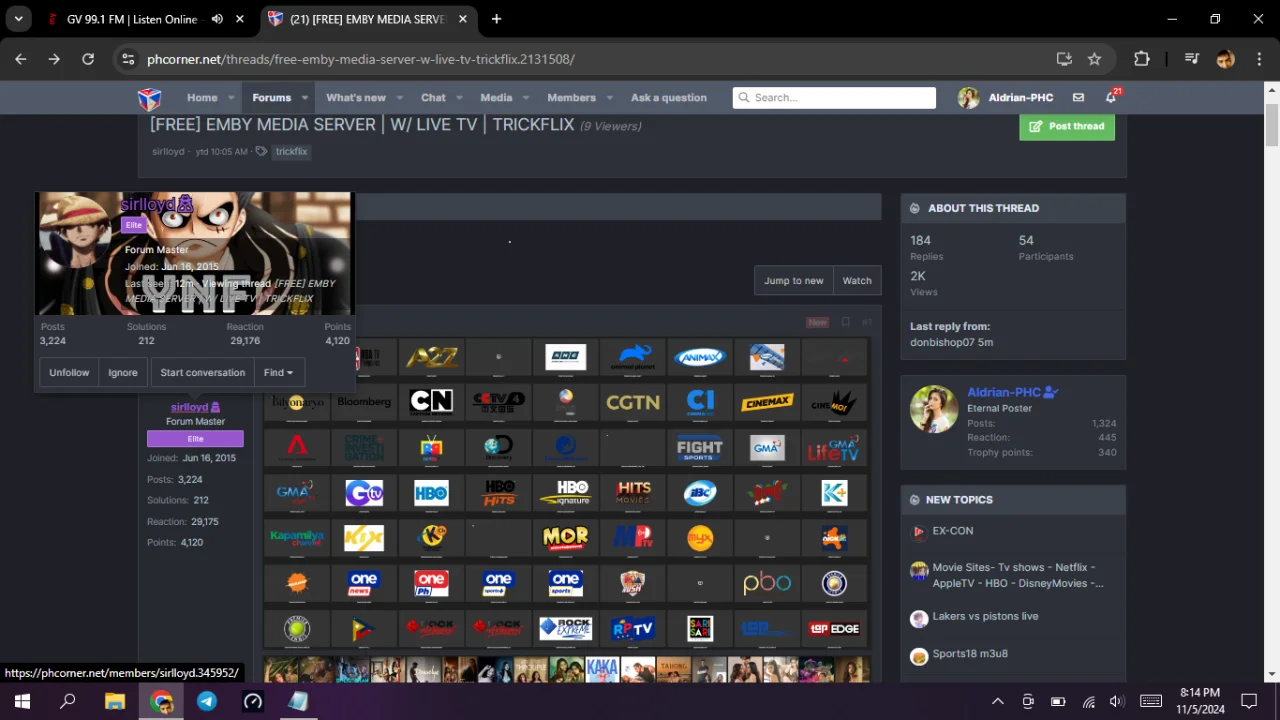
Task: Reload the page
Action: point(88,59)
